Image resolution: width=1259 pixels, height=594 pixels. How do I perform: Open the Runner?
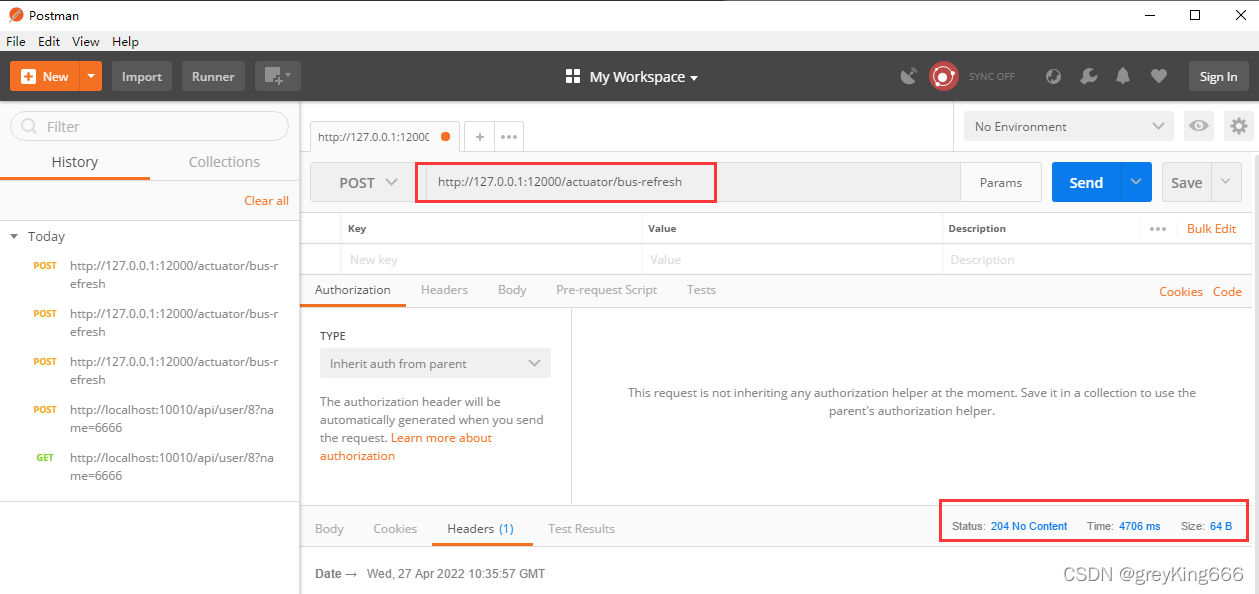(x=213, y=76)
